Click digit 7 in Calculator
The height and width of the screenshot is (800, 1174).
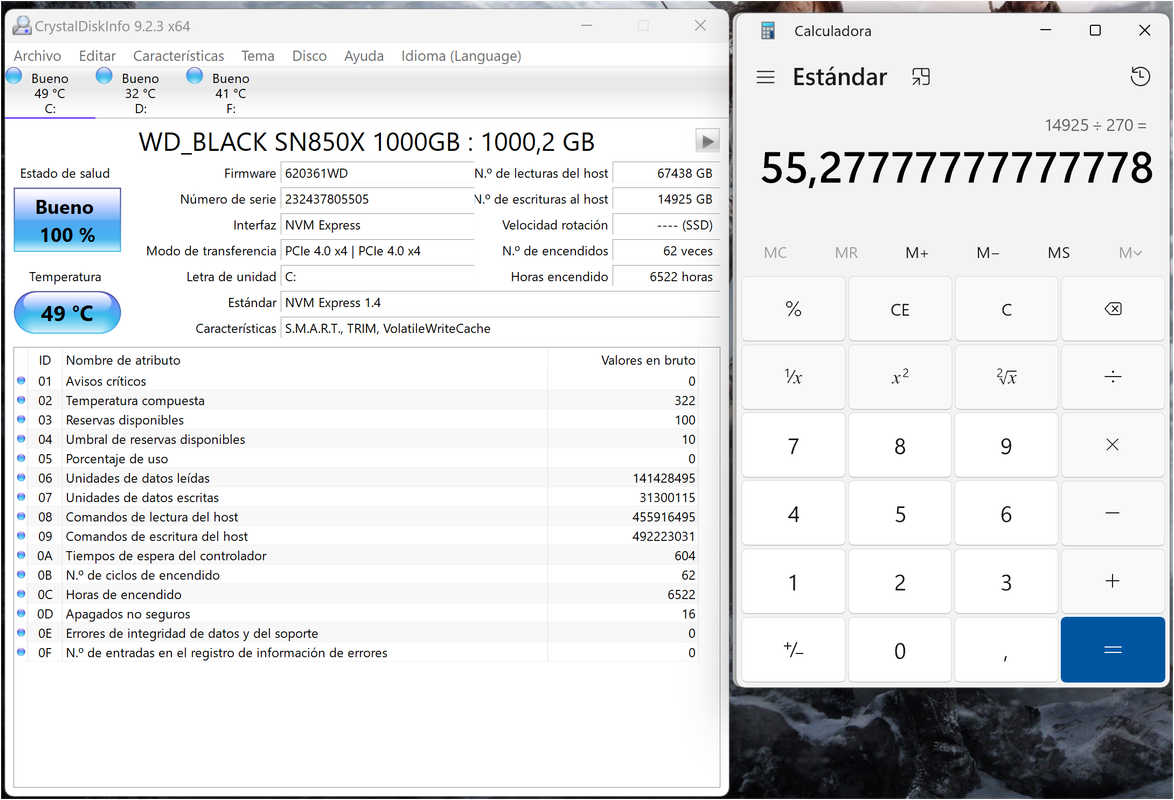click(794, 445)
